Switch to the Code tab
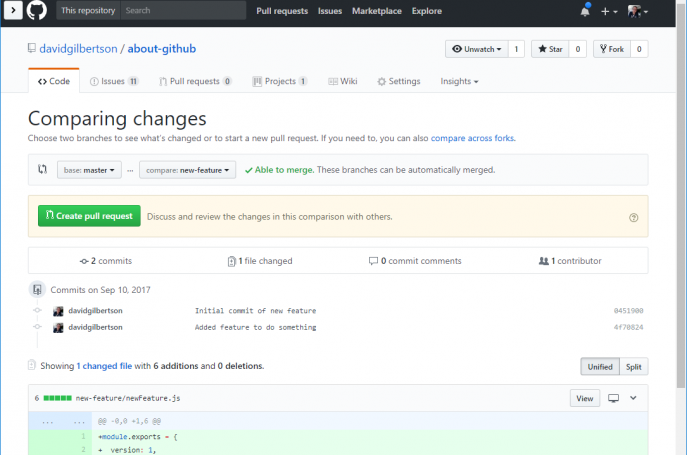687x455 pixels. 54,81
